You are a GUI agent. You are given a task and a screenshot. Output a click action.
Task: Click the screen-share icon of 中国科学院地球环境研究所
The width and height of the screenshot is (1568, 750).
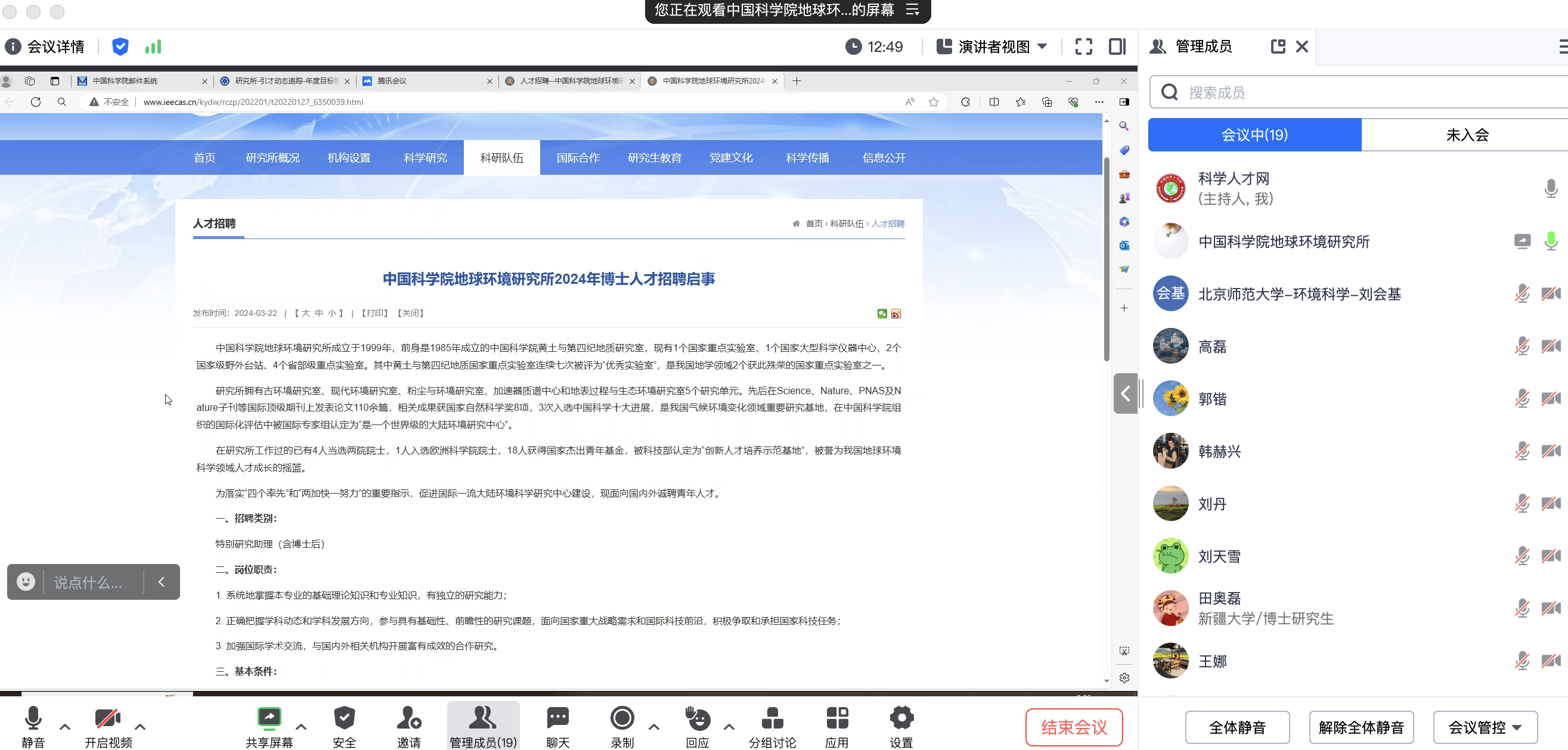tap(1522, 241)
